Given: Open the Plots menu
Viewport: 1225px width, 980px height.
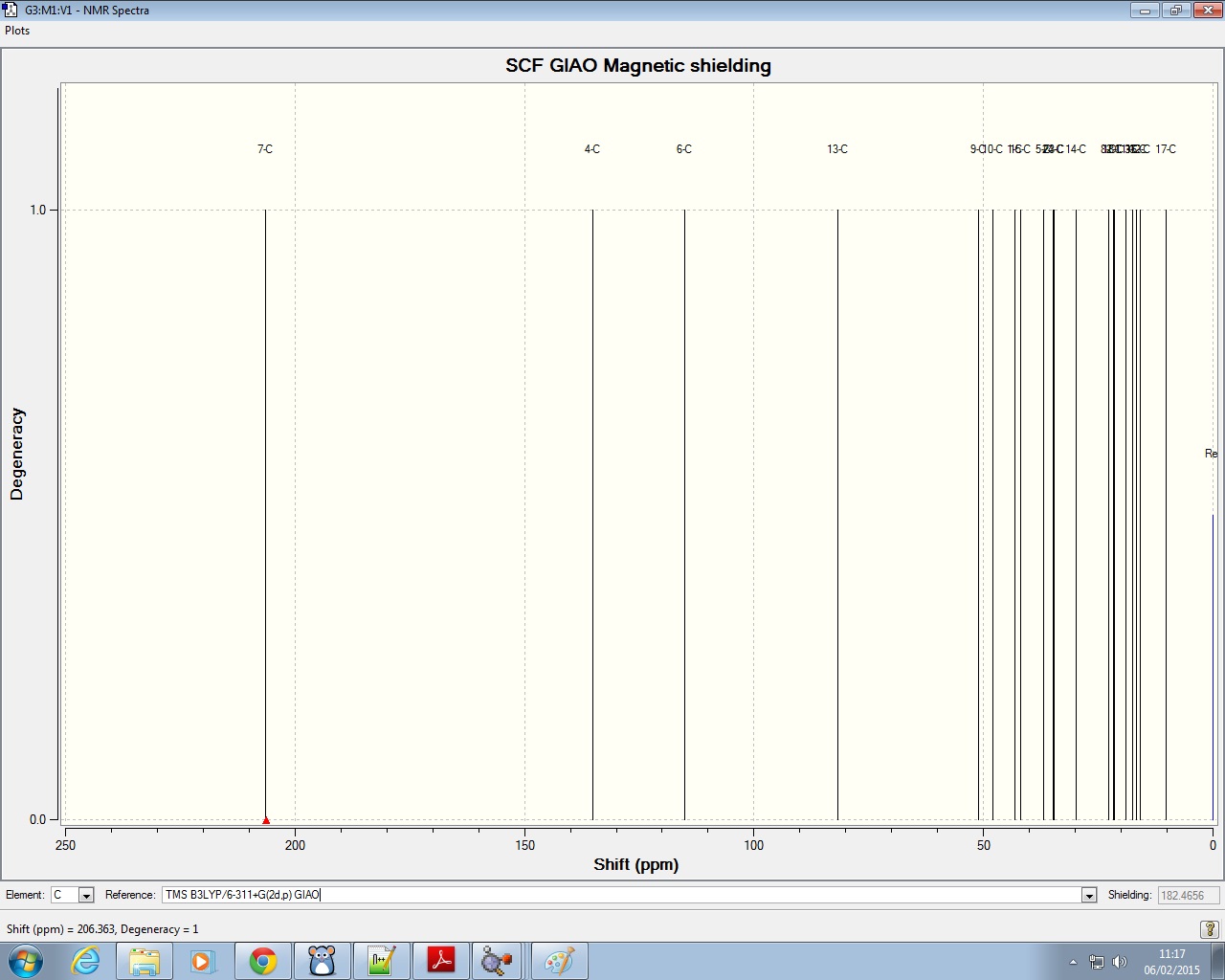Looking at the screenshot, I should coord(17,31).
